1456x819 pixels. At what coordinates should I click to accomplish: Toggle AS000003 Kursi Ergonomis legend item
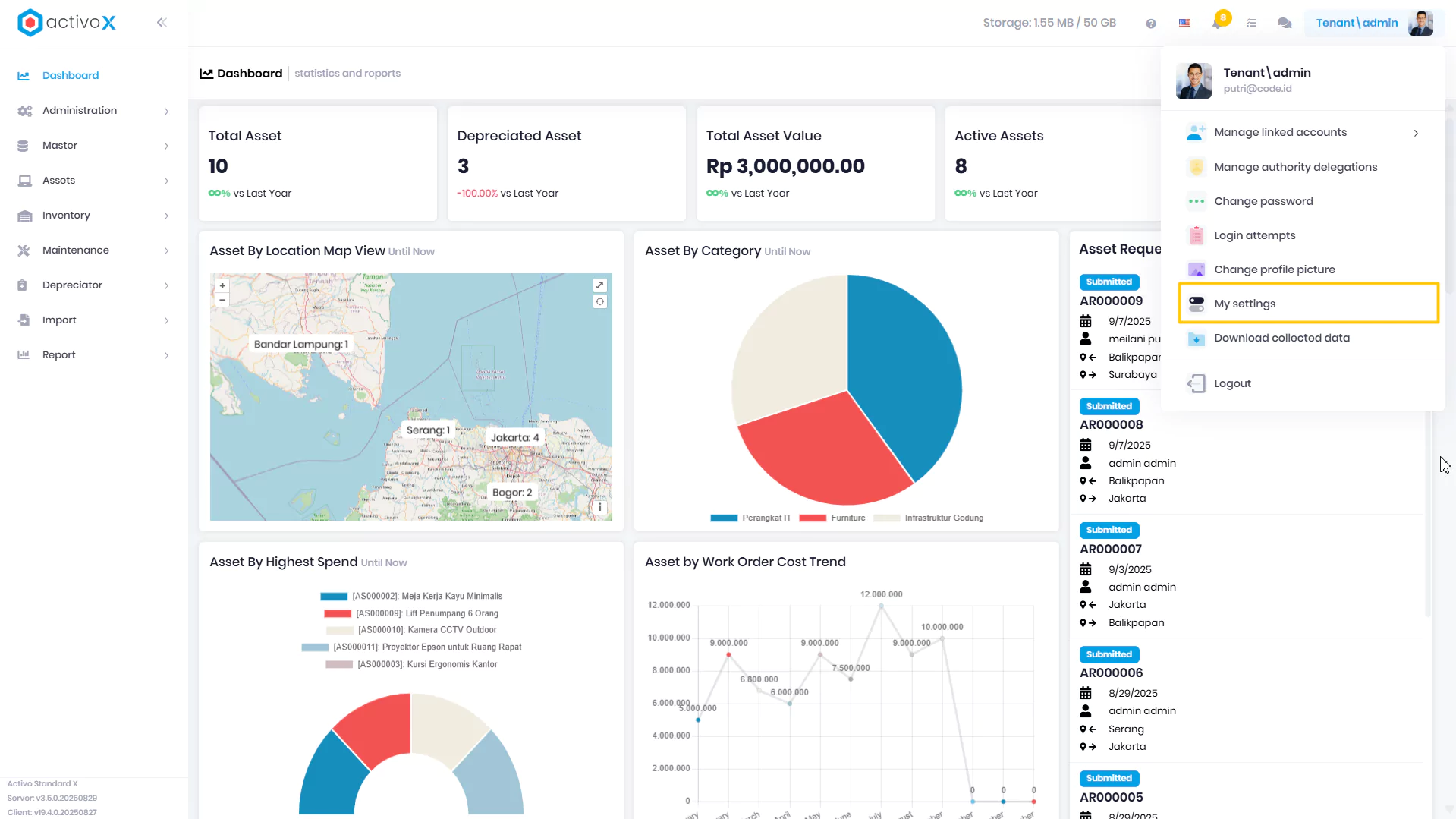[x=411, y=665]
